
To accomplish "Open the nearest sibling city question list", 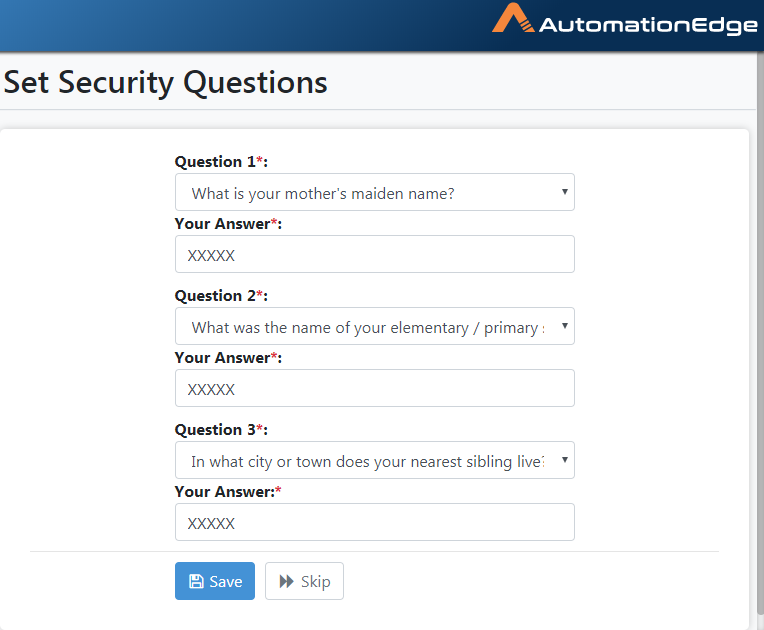I will [x=375, y=460].
